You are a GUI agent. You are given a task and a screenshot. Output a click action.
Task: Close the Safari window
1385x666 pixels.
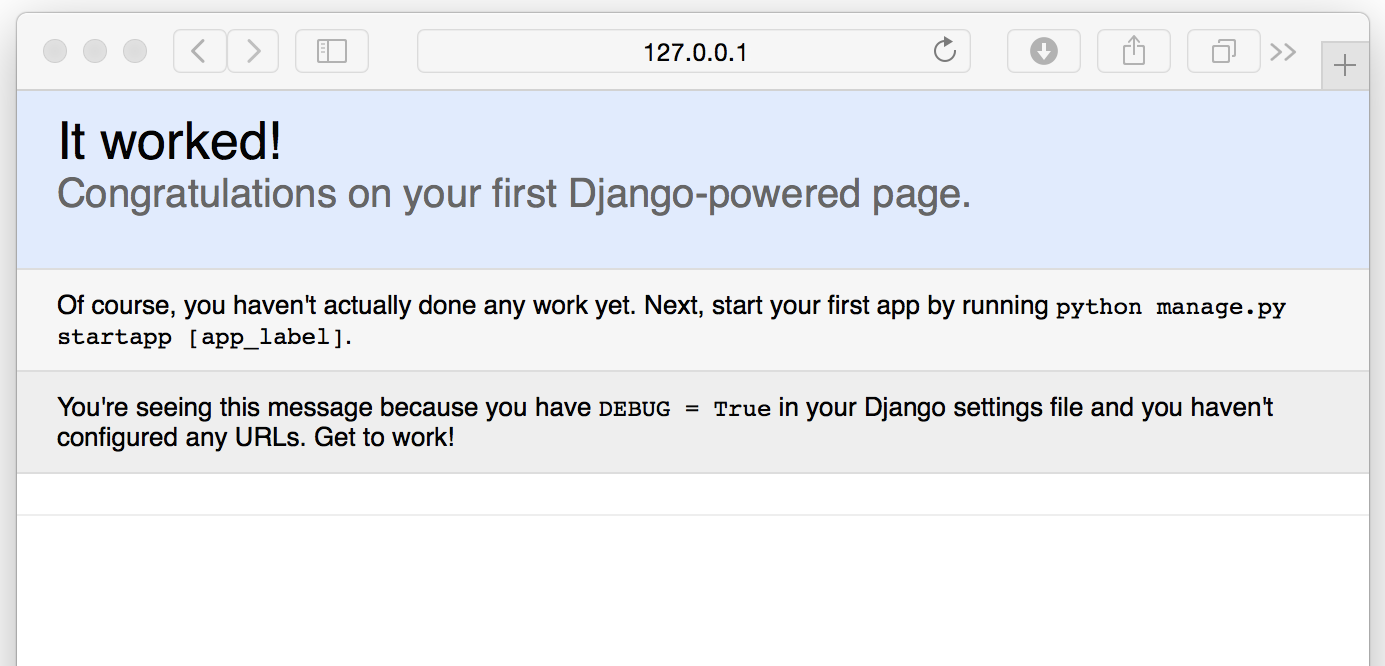(x=55, y=51)
